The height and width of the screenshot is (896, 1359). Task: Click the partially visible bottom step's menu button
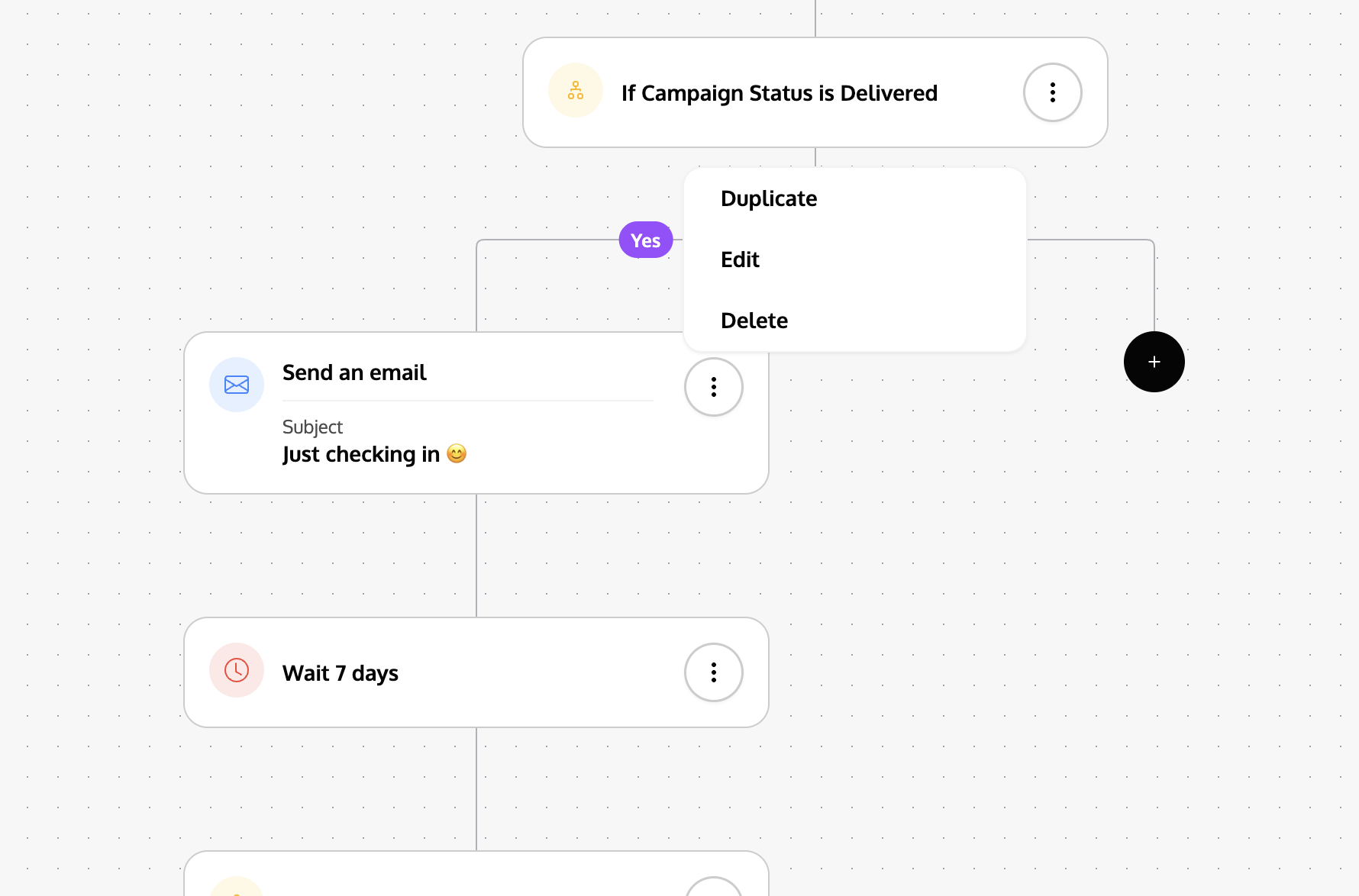point(714,887)
